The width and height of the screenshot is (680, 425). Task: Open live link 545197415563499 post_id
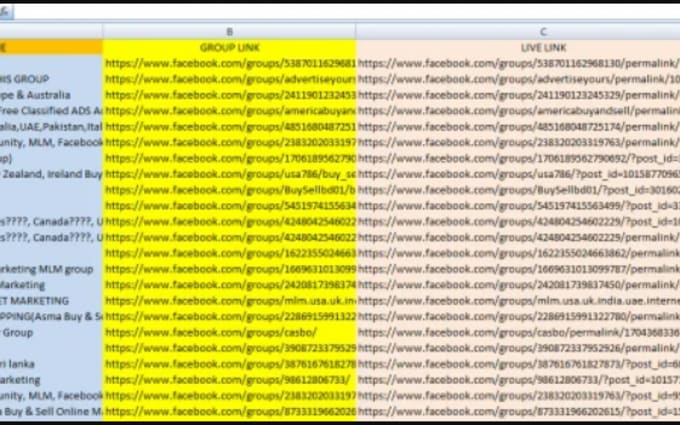(518, 206)
